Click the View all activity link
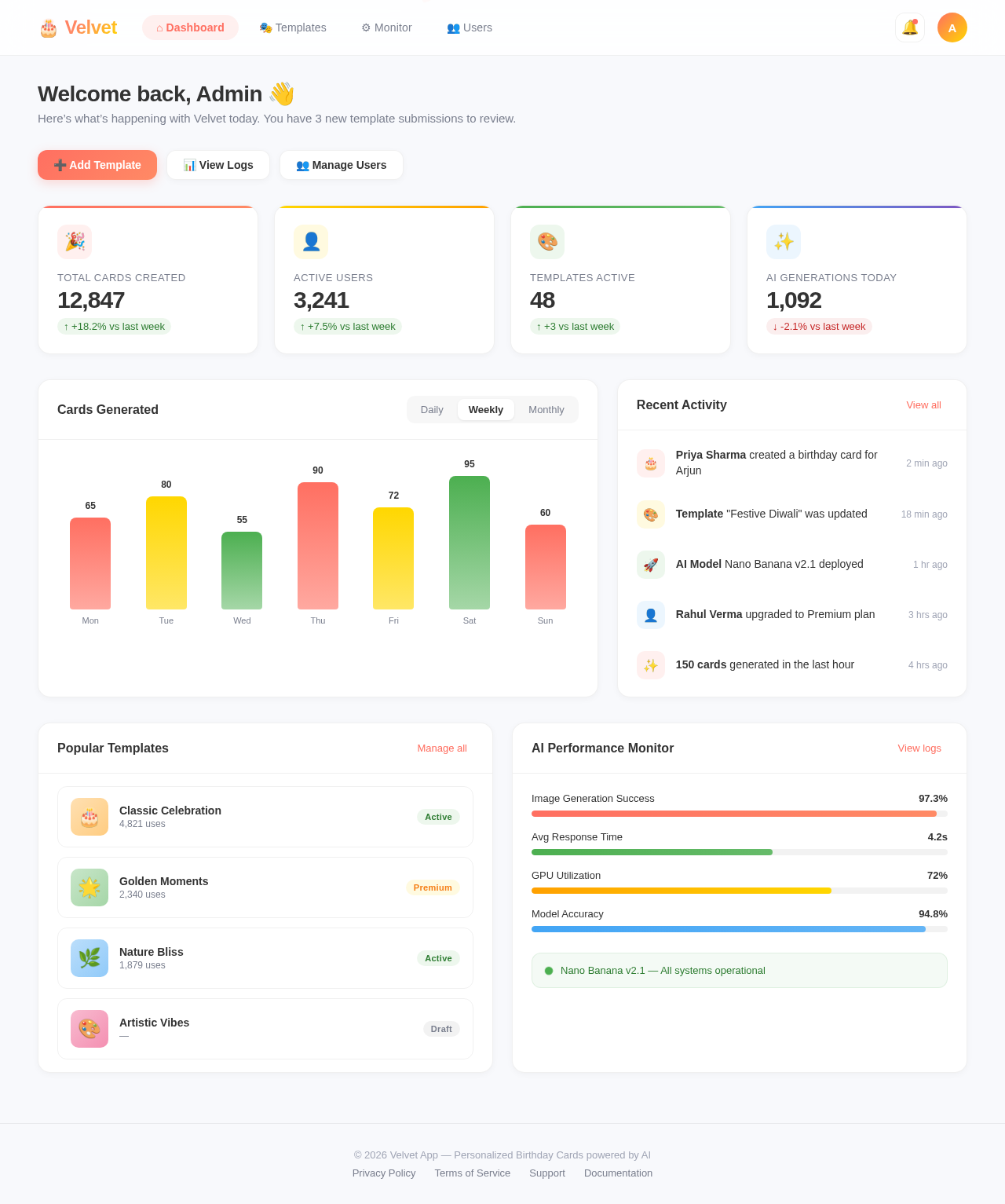This screenshot has width=1005, height=1204. 923,405
